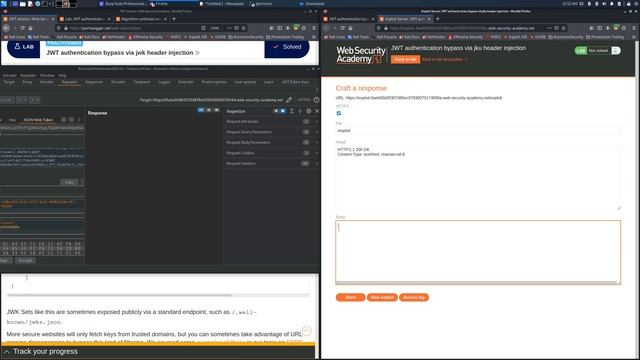Expand Request Attributes section
Screen dimensions: 640x360
271,122
